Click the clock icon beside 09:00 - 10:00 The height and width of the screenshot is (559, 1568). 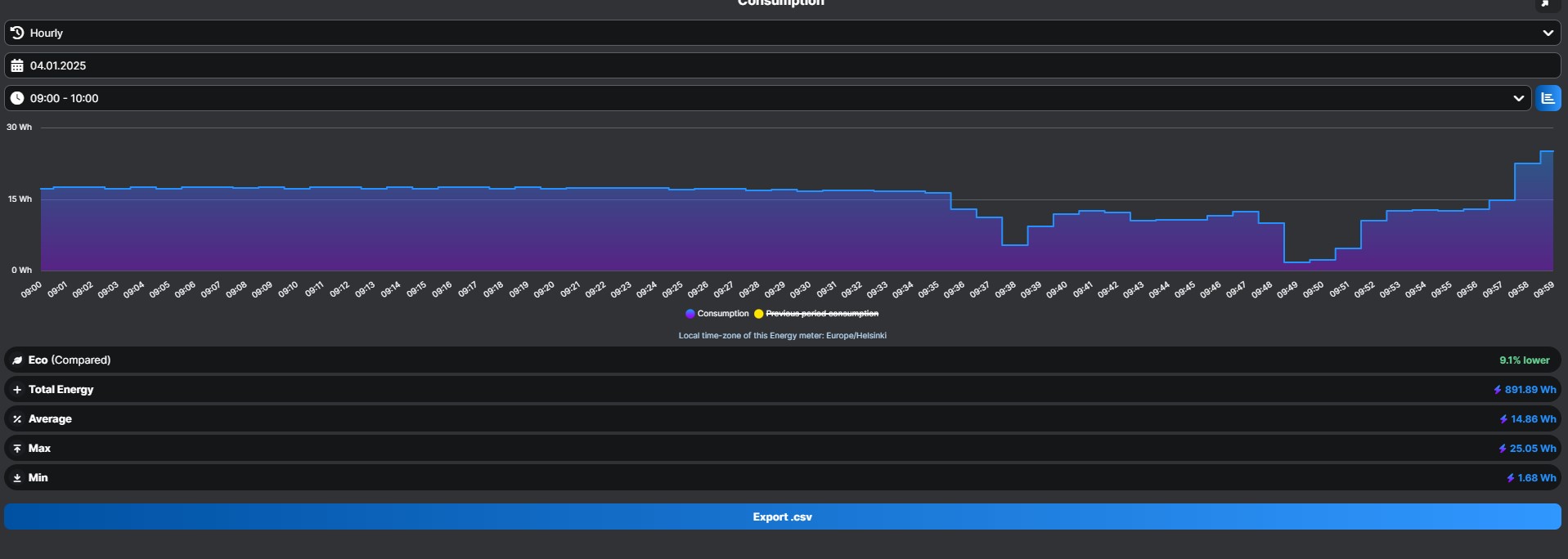[x=17, y=98]
